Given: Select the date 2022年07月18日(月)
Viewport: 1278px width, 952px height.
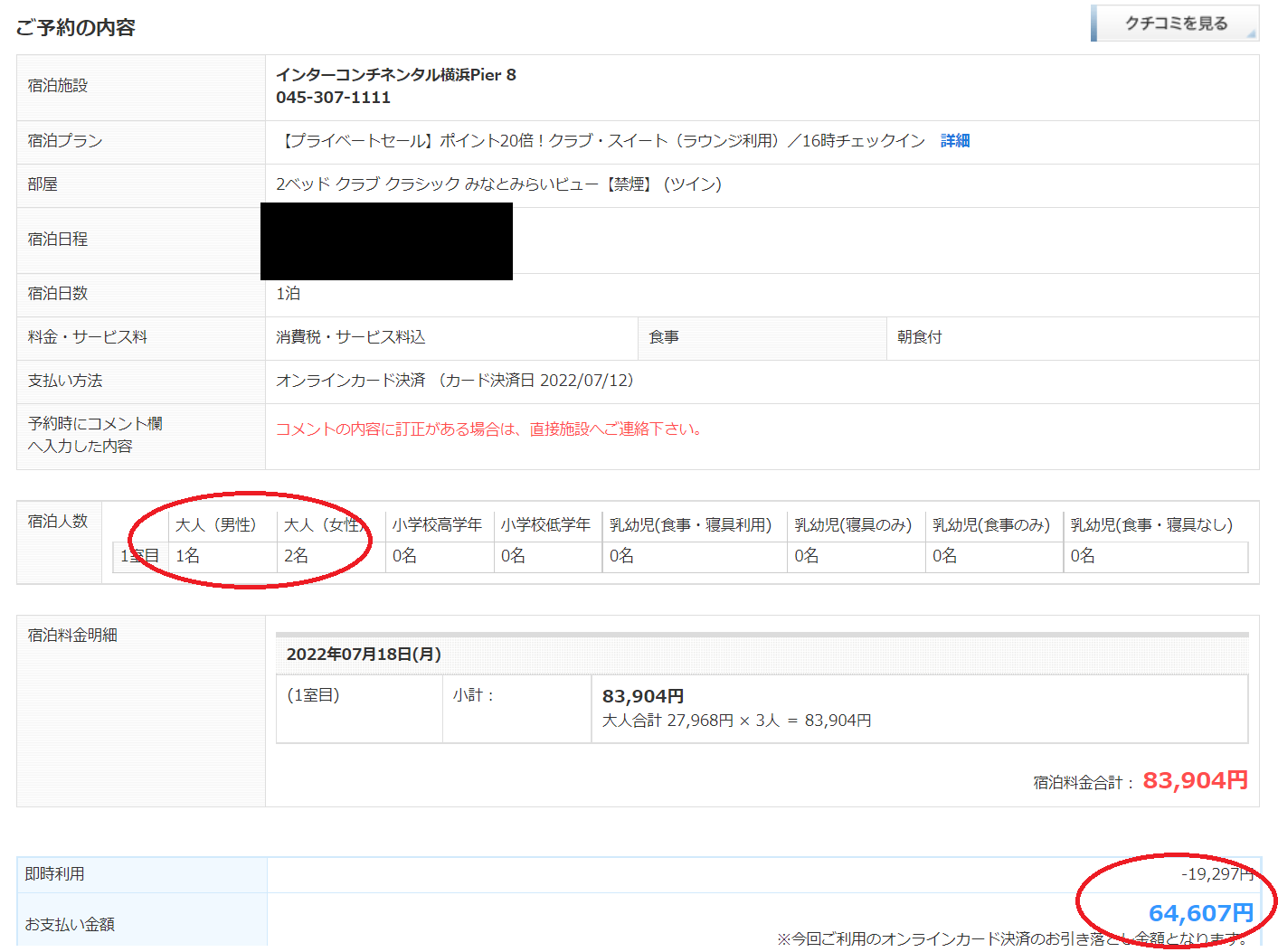Looking at the screenshot, I should pos(364,655).
